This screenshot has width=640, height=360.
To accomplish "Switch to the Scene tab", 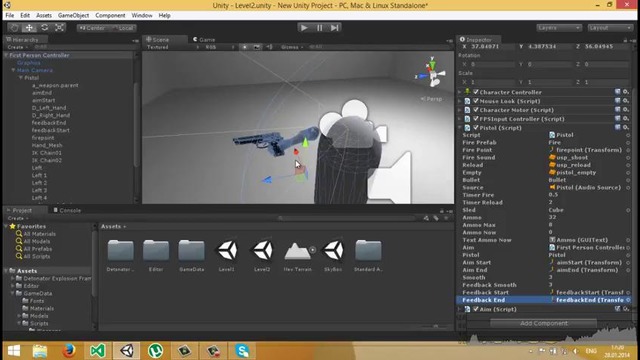I will [158, 40].
